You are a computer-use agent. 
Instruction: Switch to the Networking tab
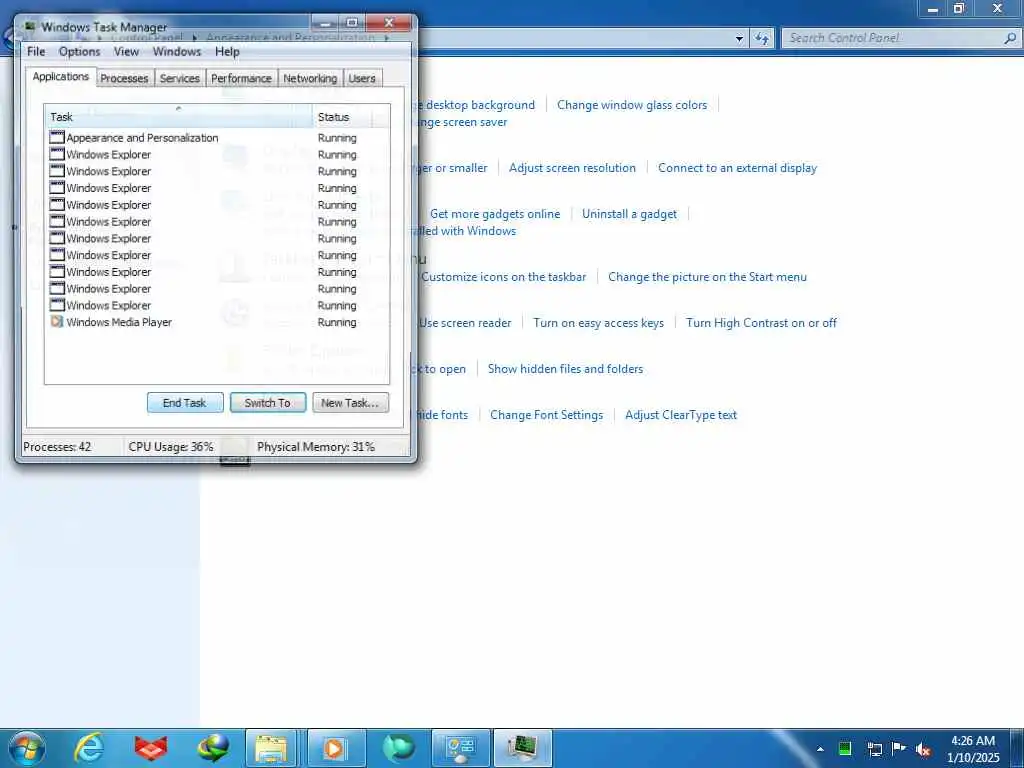pyautogui.click(x=310, y=78)
